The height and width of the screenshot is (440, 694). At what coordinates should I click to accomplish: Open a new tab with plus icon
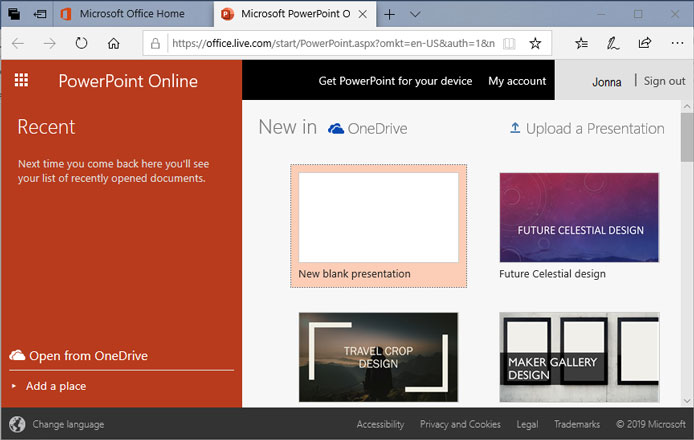(389, 15)
